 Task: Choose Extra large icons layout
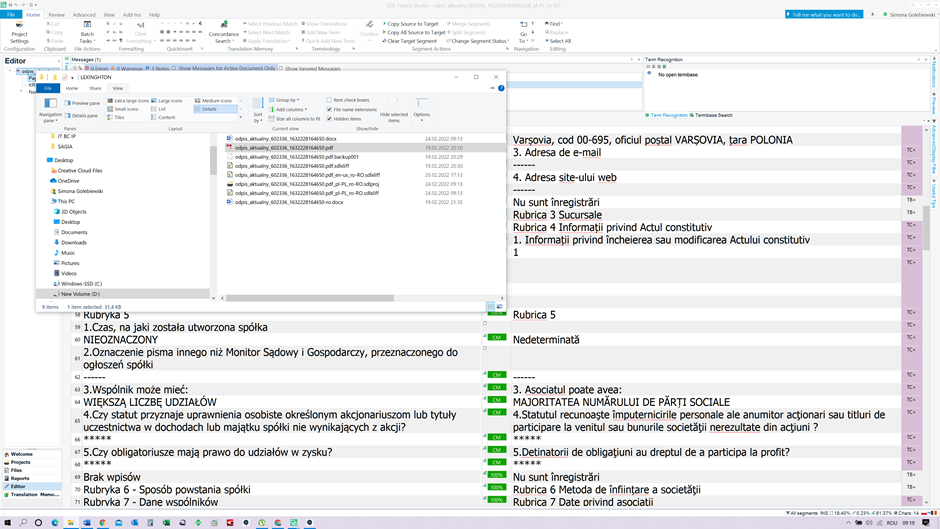pyautogui.click(x=128, y=101)
